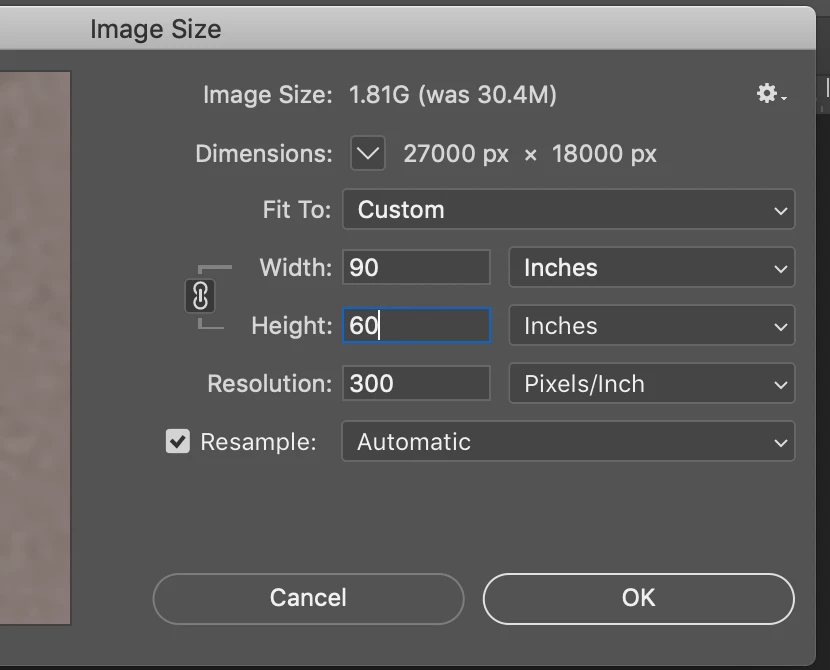Viewport: 830px width, 670px height.
Task: Open the Fit To preset dropdown
Action: [568, 210]
